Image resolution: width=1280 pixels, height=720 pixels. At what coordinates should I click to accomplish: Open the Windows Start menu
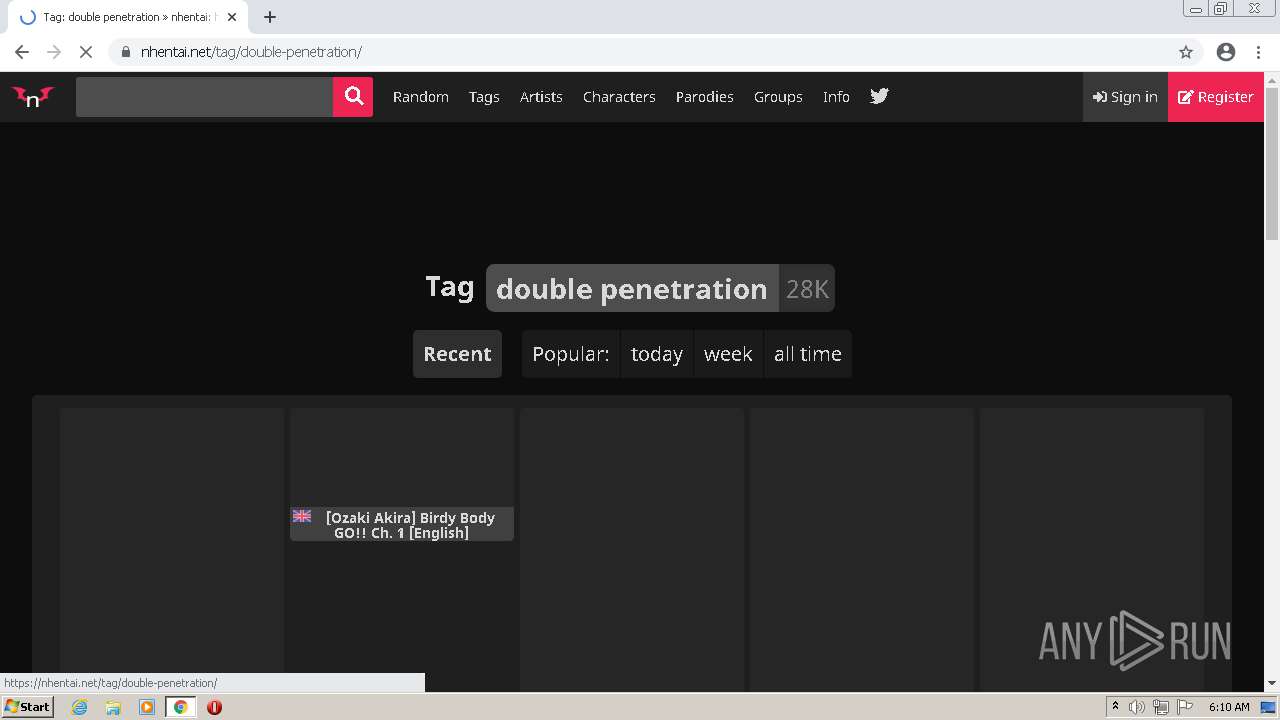tap(28, 707)
